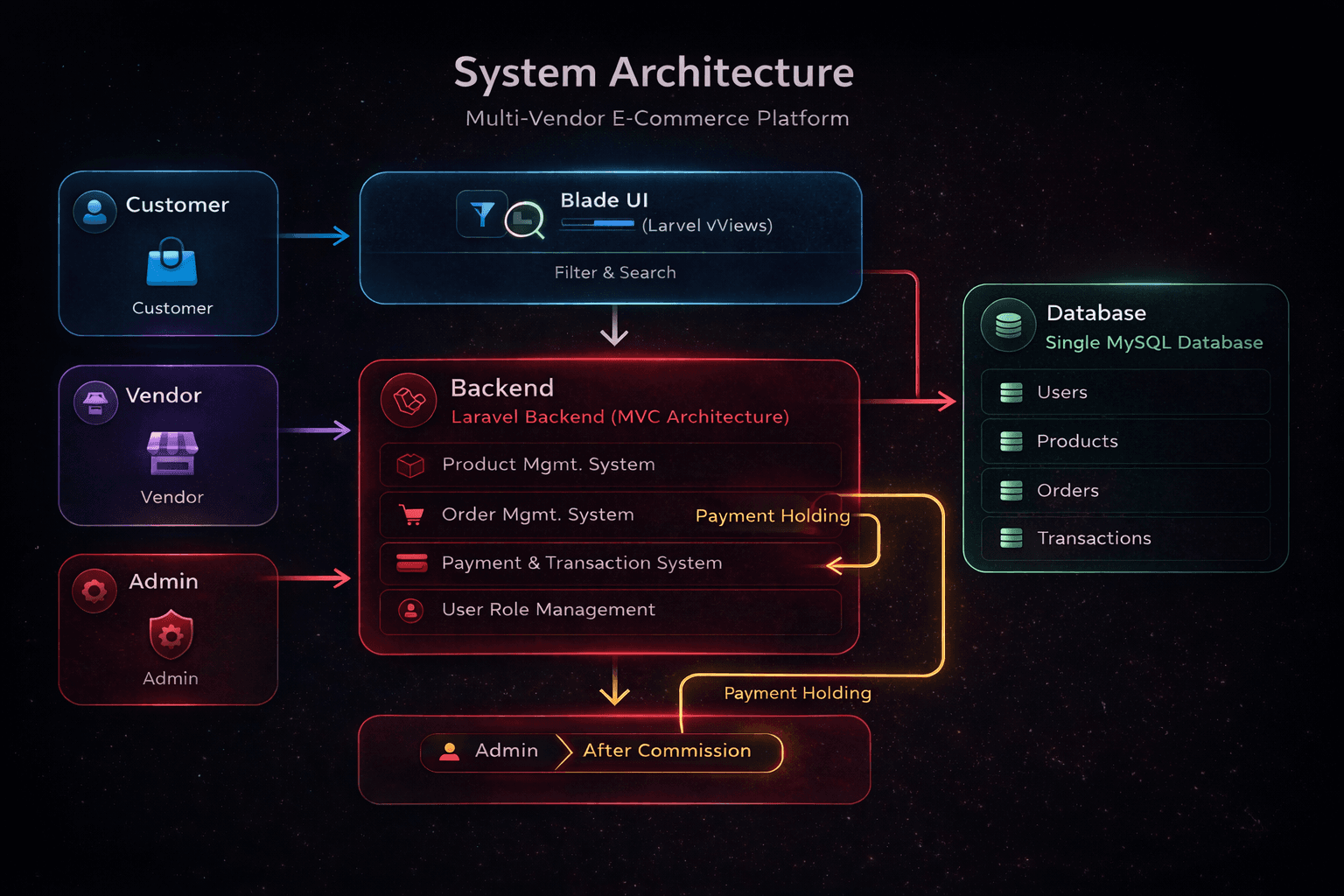The height and width of the screenshot is (896, 1344).
Task: Select the User Role Management row
Action: click(611, 611)
